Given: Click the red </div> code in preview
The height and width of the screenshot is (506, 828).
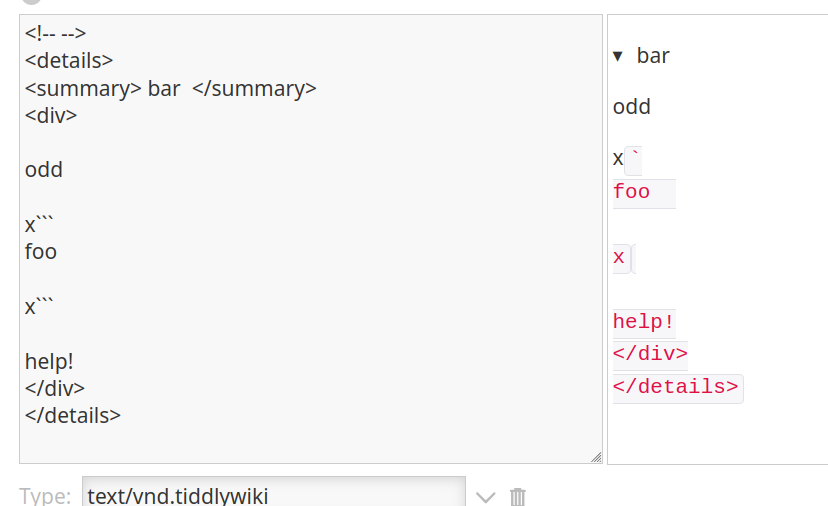Looking at the screenshot, I should coord(650,354).
